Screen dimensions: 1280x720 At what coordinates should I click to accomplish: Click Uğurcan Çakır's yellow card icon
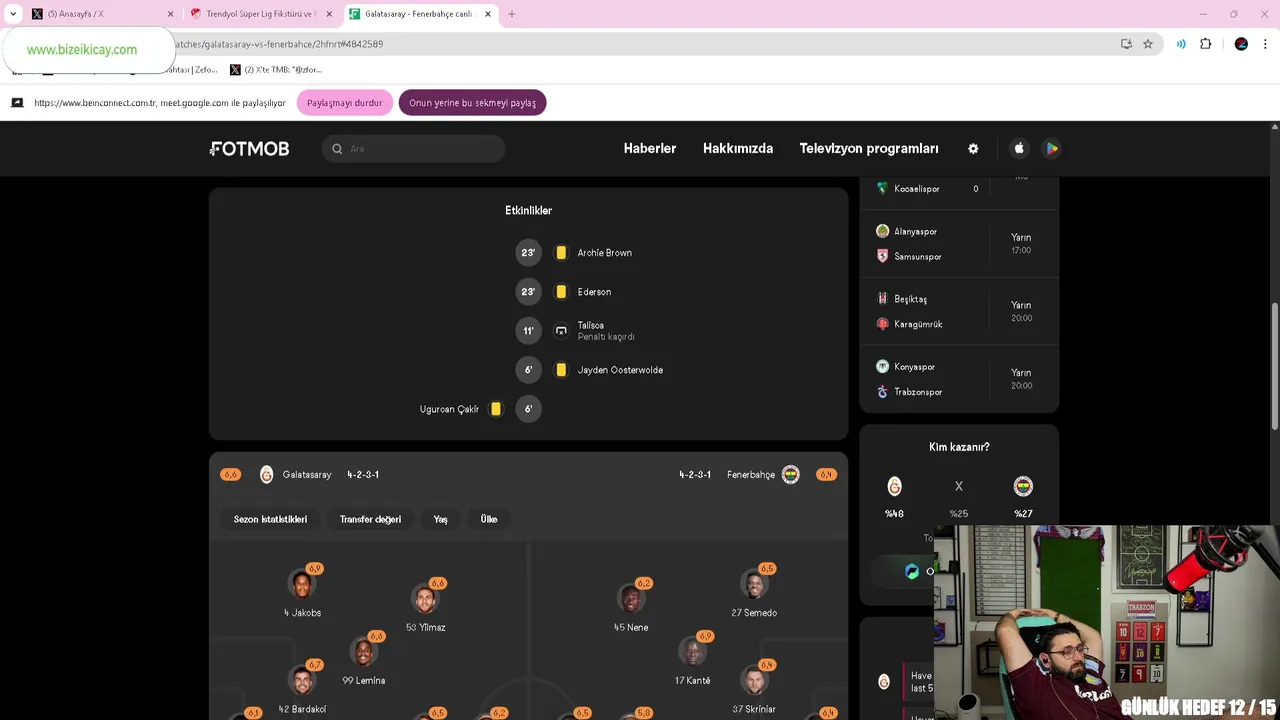pos(495,409)
